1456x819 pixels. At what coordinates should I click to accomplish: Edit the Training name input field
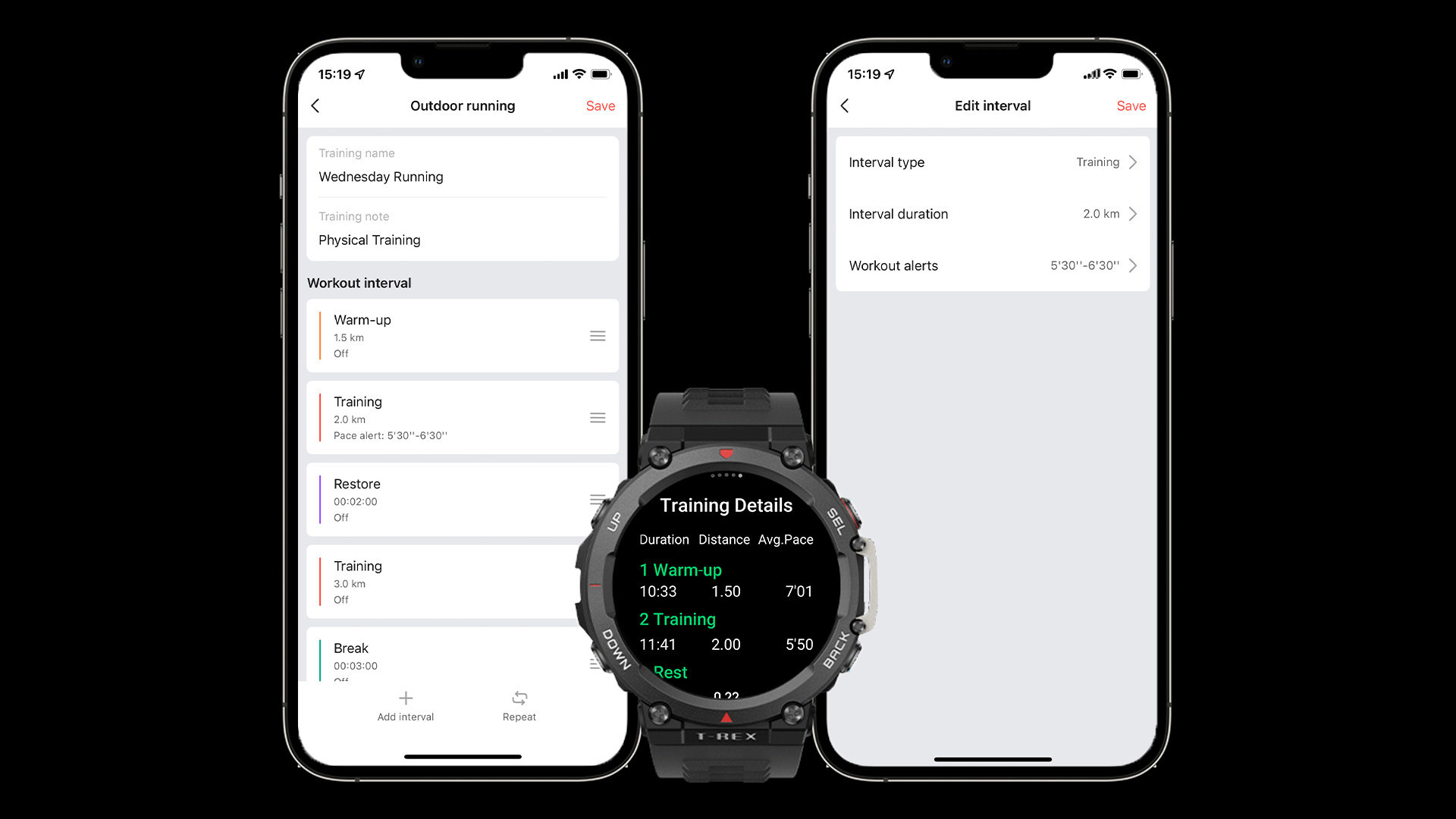click(x=463, y=176)
